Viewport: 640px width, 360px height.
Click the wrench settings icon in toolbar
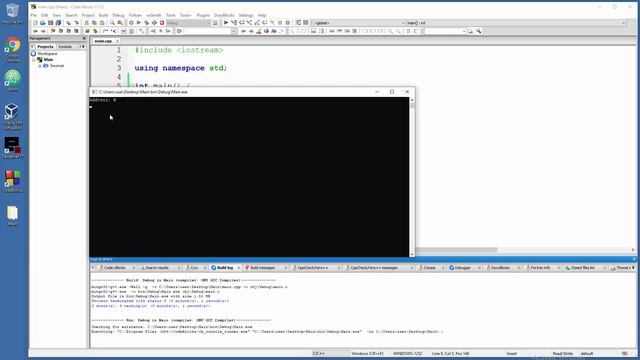click(x=479, y=31)
